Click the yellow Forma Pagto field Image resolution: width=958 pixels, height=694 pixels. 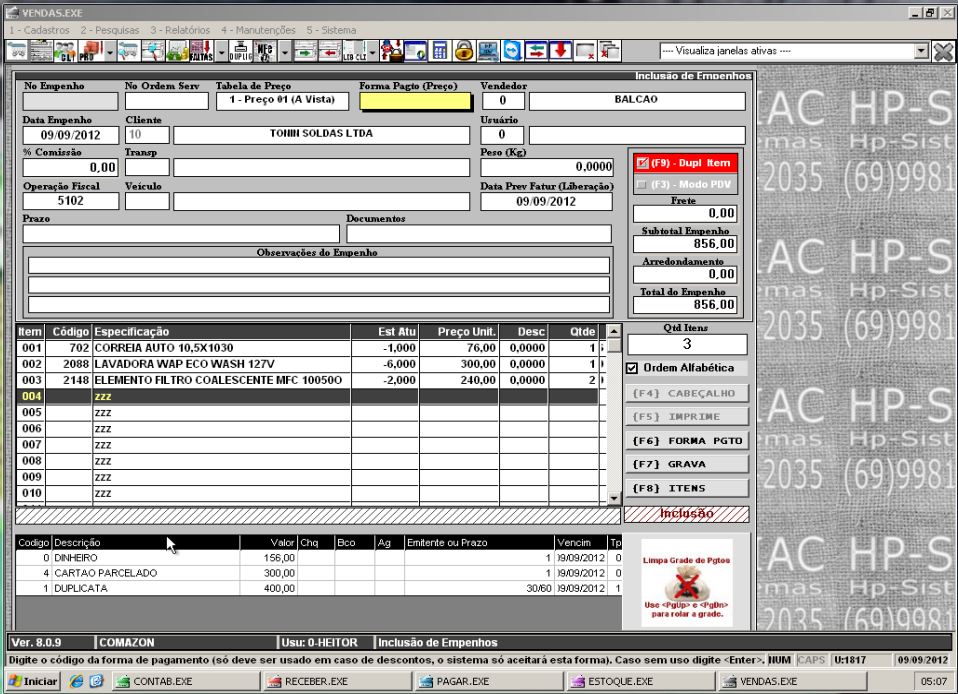[415, 101]
